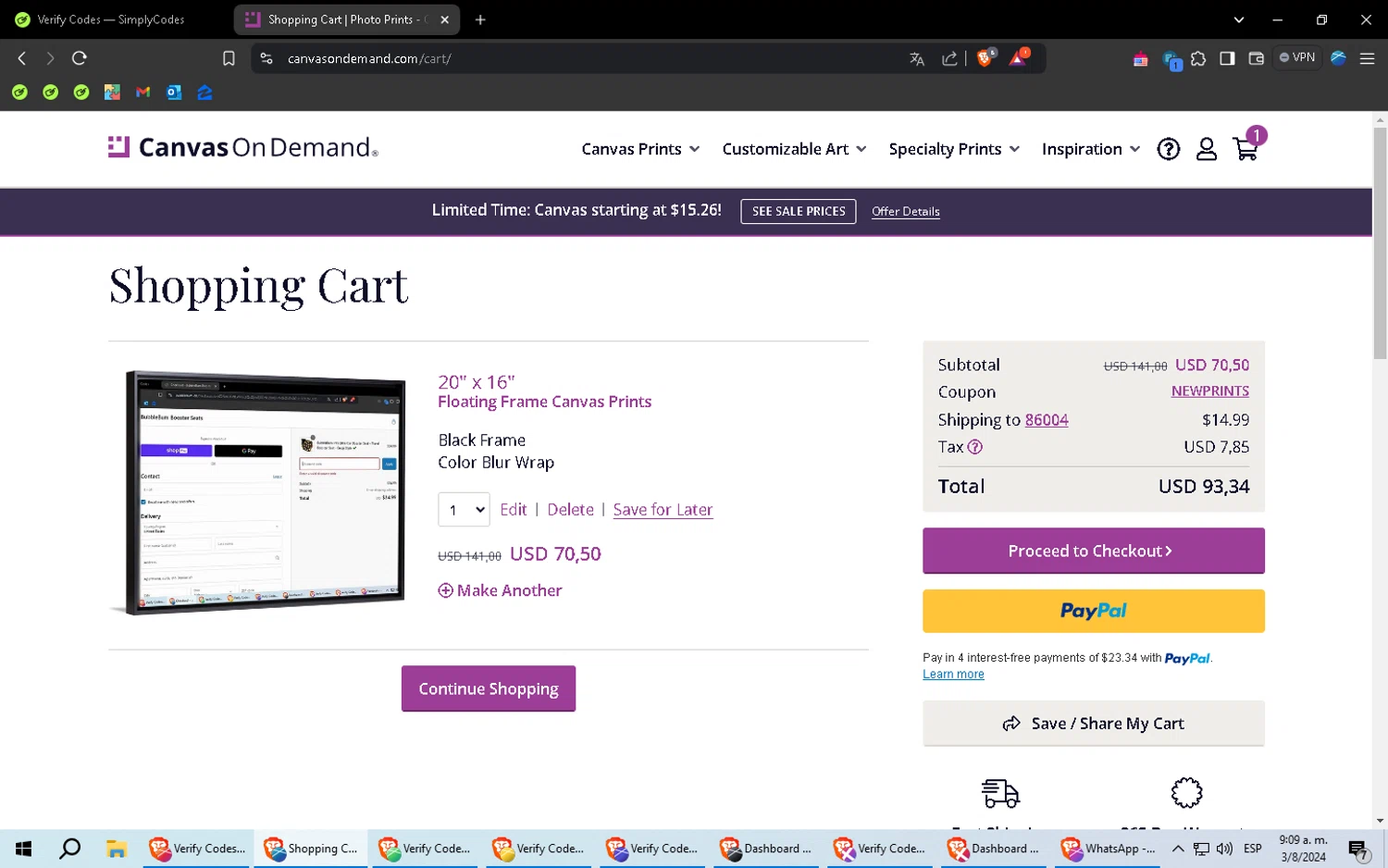
Task: Open the tab search dropdown arrow
Action: (x=1238, y=19)
